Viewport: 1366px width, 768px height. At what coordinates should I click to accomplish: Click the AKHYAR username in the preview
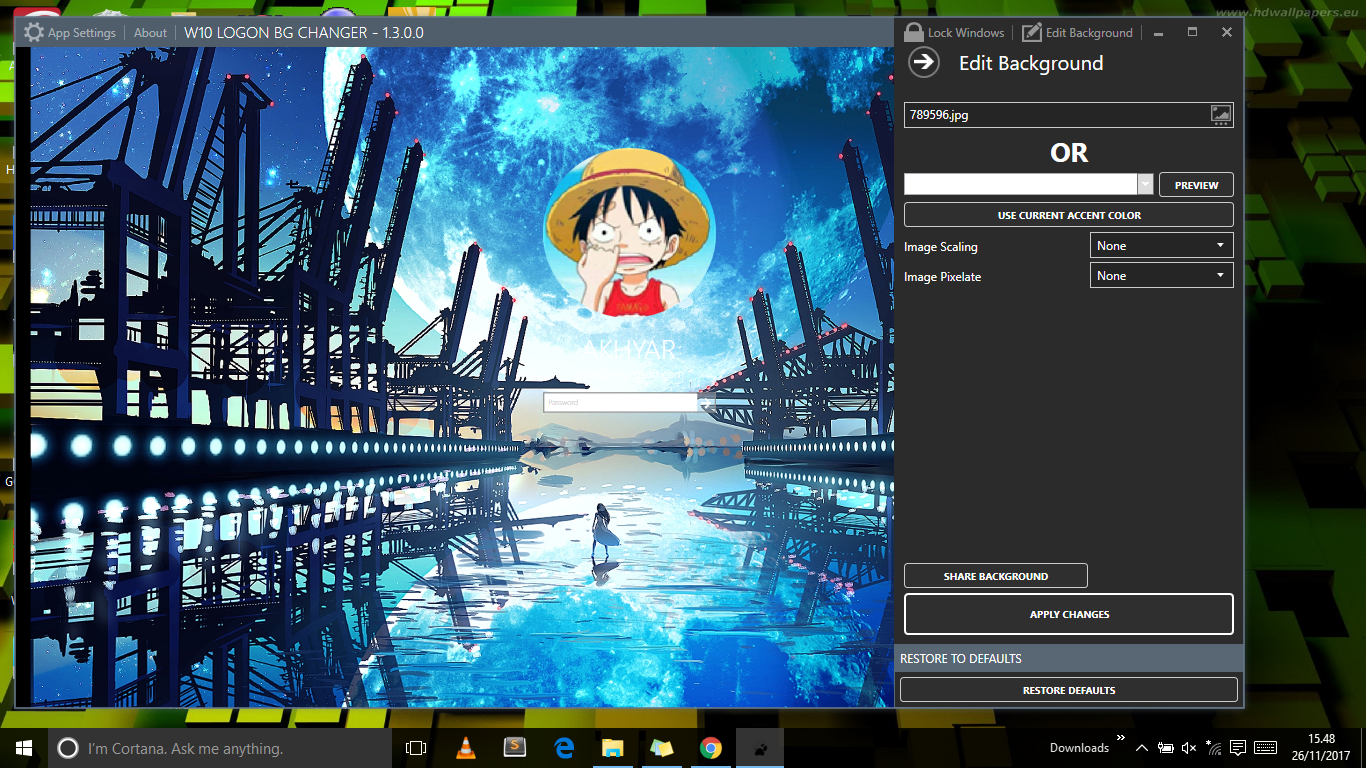tap(630, 349)
